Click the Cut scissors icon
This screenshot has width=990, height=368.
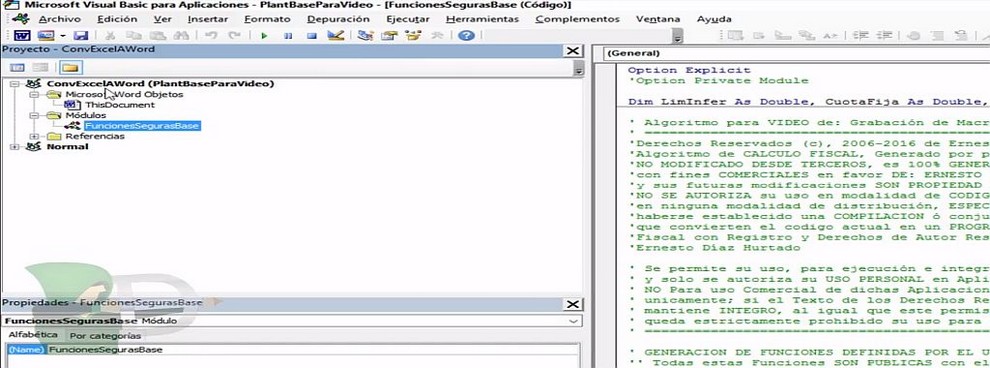coord(110,36)
